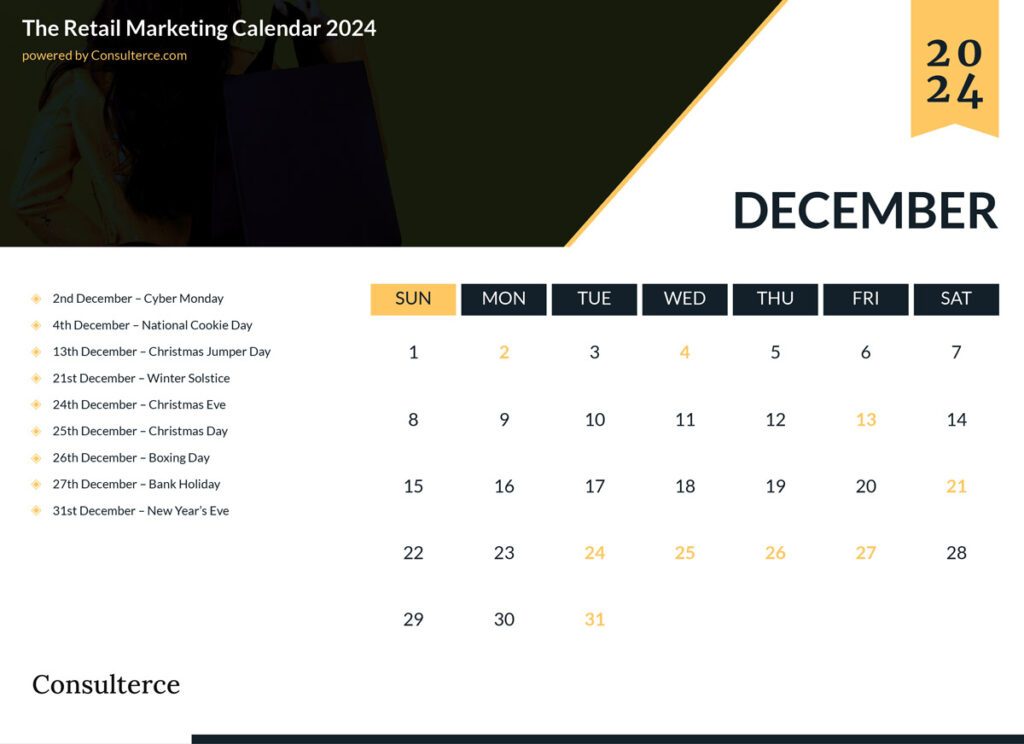Select December 1 on the calendar
This screenshot has width=1024, height=744.
(413, 352)
